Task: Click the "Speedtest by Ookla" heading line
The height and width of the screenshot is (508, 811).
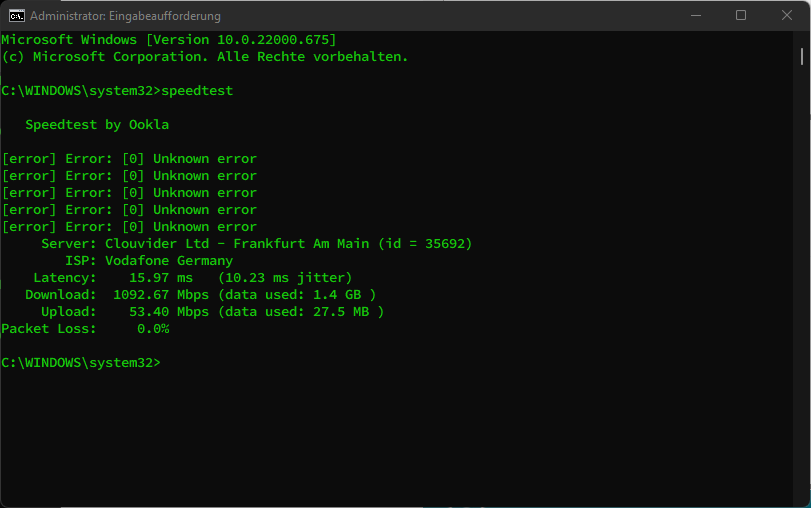Action: tap(97, 125)
